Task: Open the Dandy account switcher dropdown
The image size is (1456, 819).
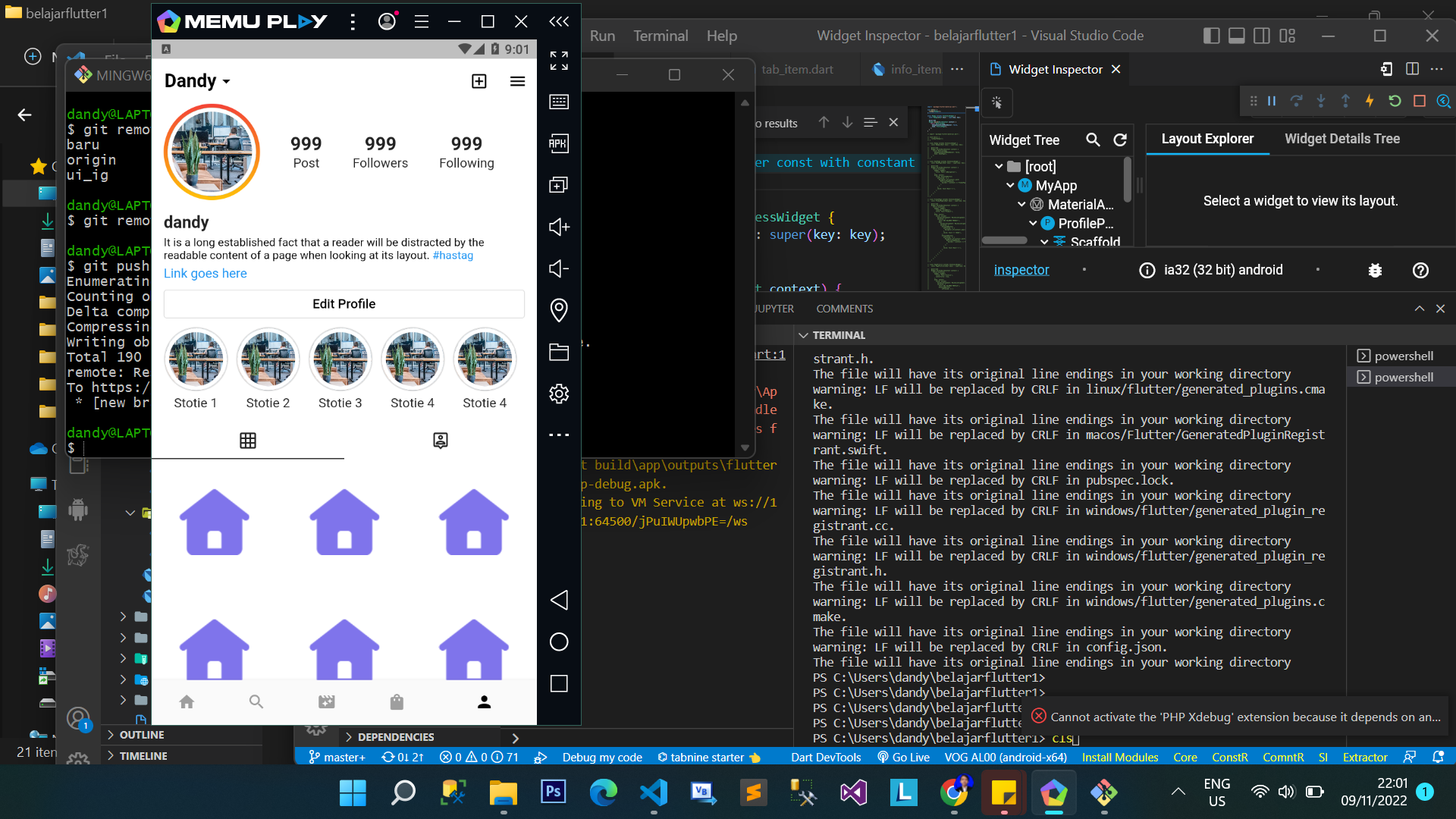Action: coord(197,80)
